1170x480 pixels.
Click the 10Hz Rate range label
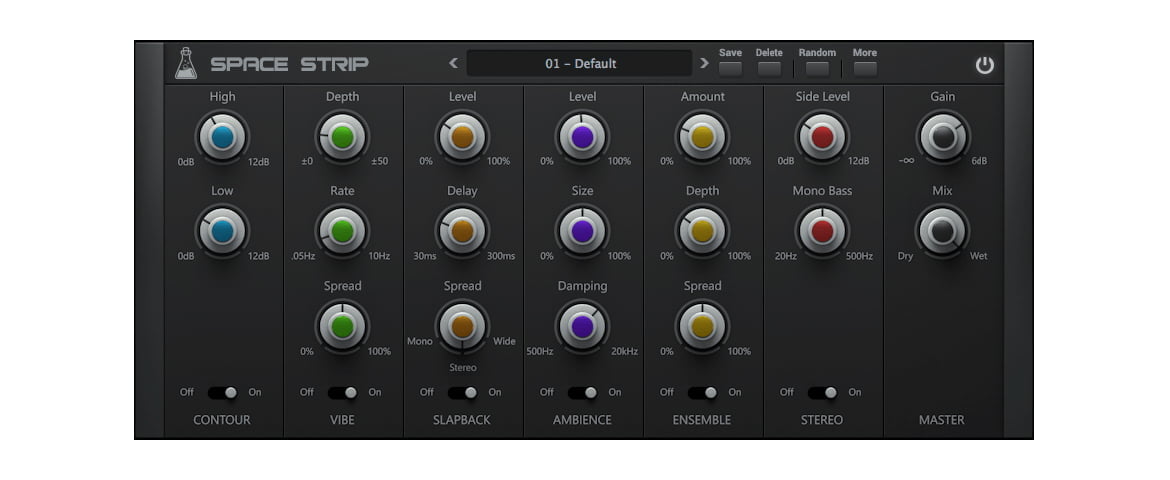coord(379,256)
